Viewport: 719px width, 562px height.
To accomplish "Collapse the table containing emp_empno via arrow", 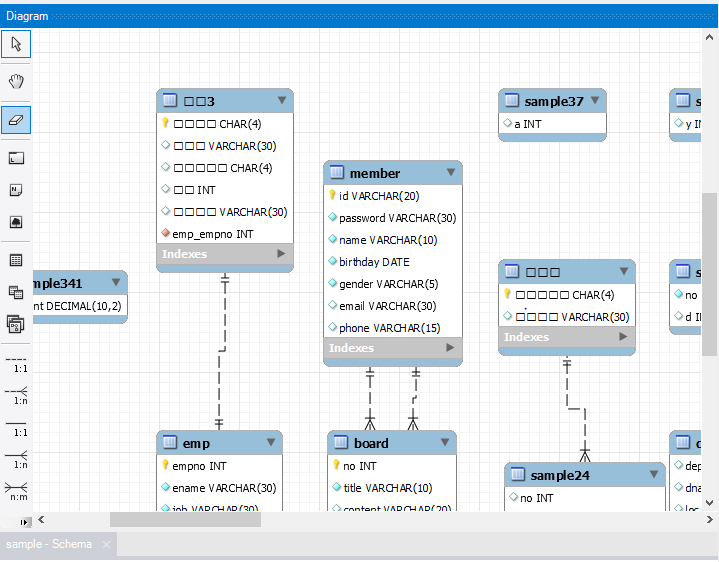I will [x=282, y=100].
